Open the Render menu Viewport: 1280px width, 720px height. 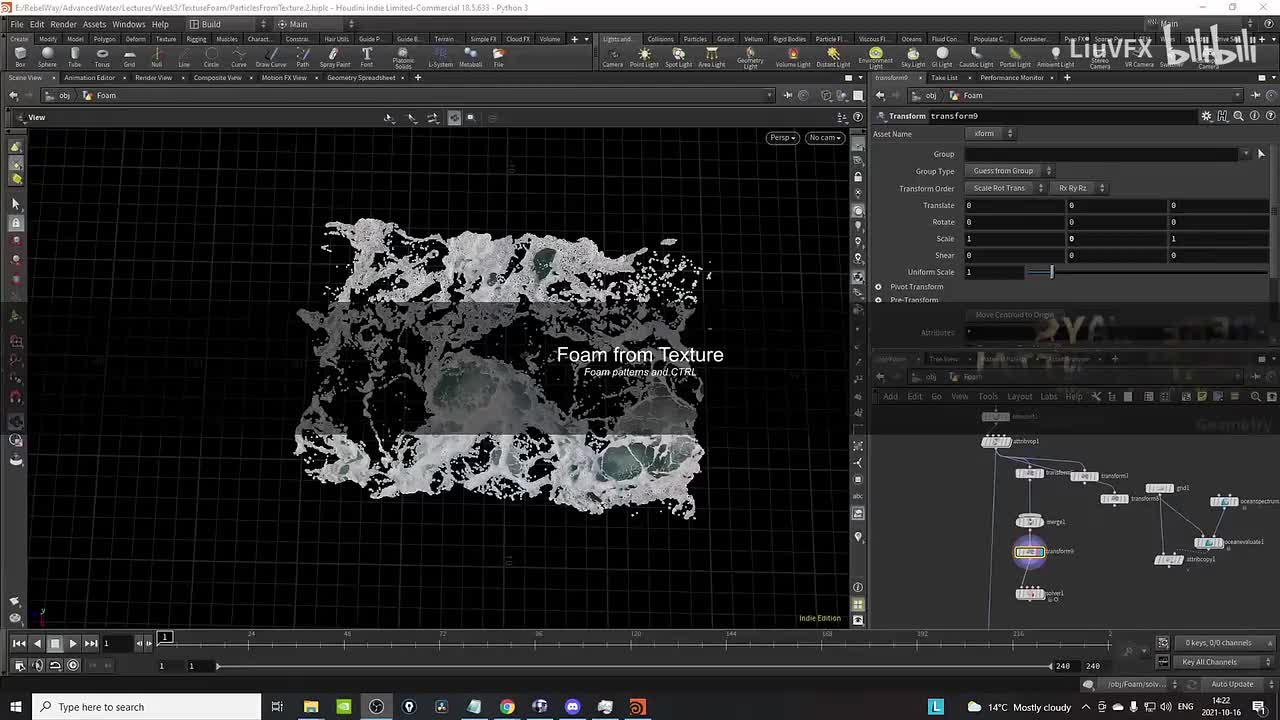click(63, 24)
